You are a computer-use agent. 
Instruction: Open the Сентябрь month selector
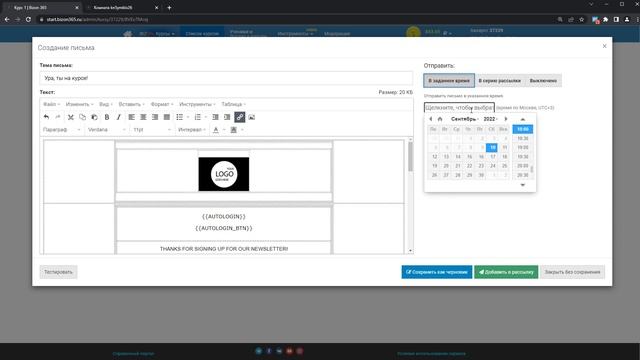tap(465, 119)
